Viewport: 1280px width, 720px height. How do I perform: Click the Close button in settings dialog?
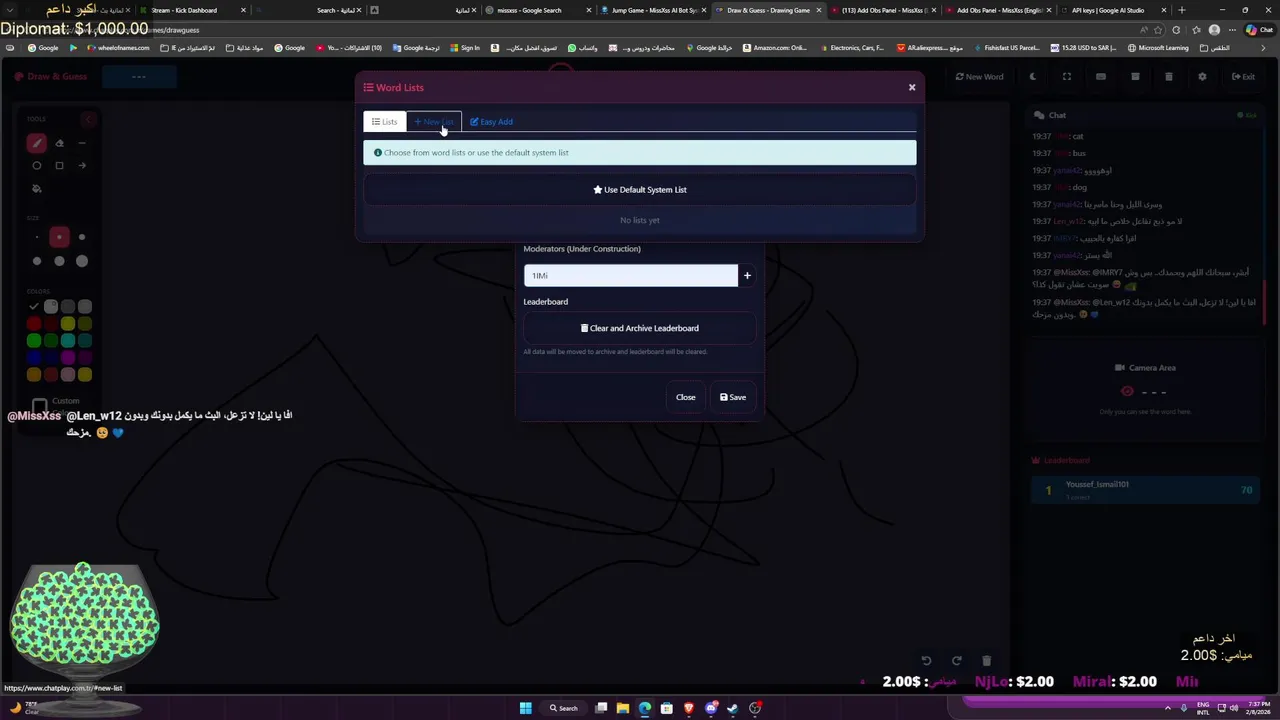(686, 397)
